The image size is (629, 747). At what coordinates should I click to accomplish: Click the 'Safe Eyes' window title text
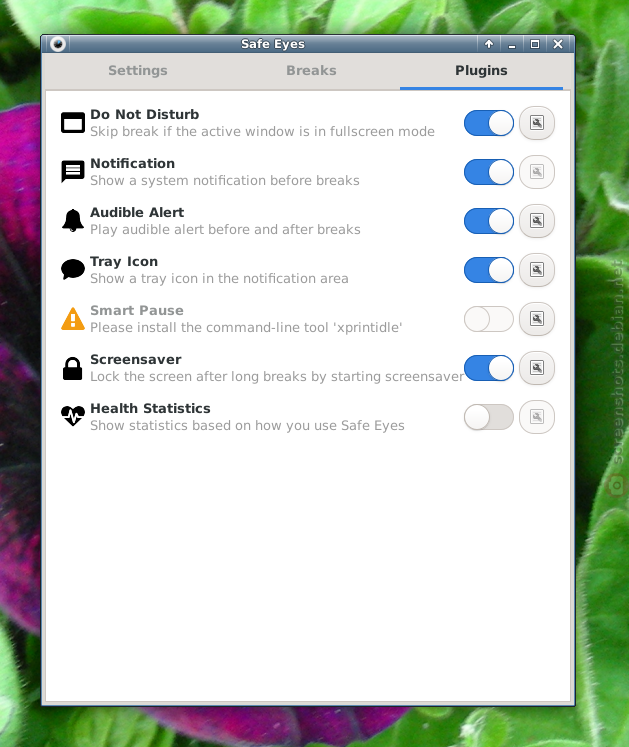point(273,44)
